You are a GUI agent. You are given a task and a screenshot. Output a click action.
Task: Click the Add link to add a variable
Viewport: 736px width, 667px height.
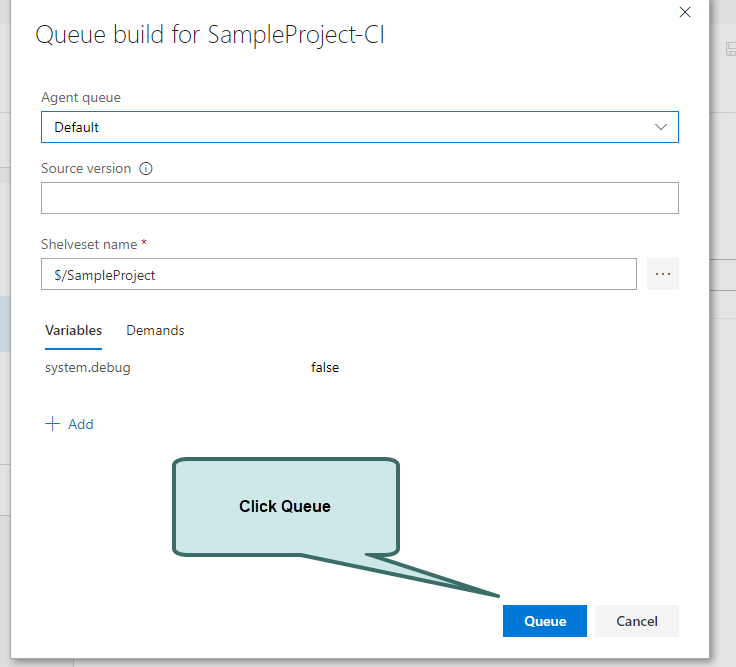tap(81, 424)
